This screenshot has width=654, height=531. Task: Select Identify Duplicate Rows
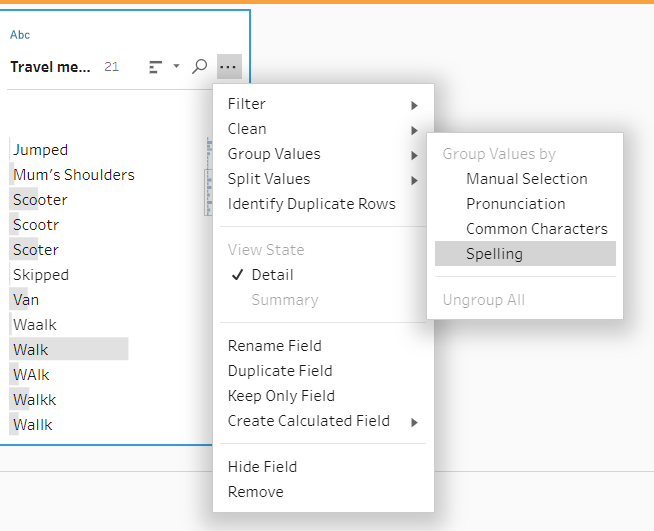(311, 204)
